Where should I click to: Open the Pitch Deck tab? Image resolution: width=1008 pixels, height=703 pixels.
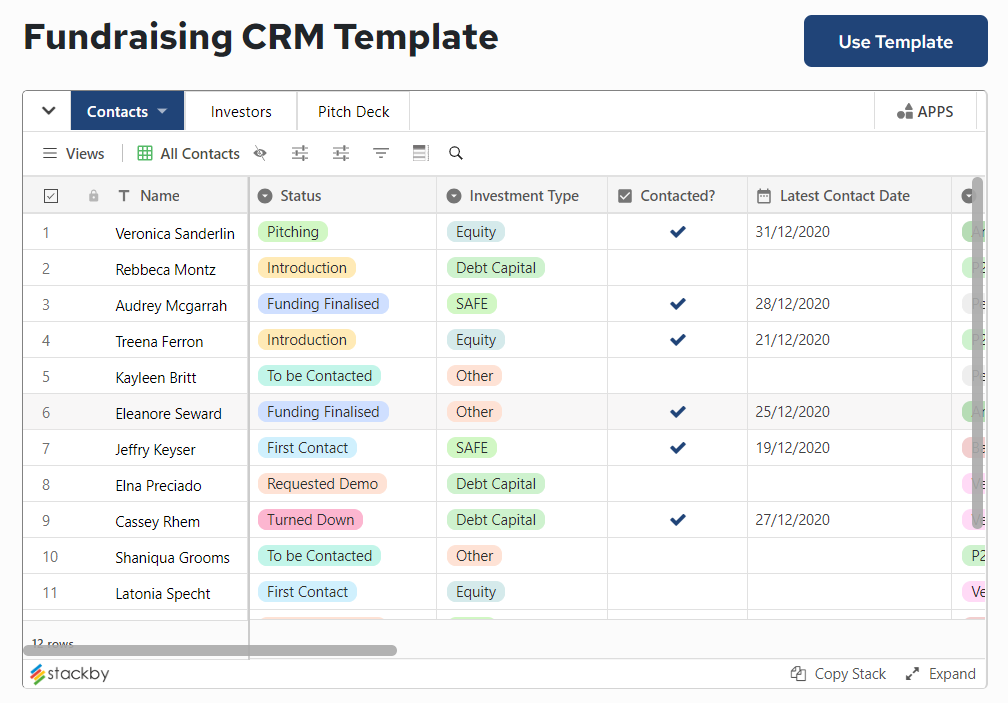click(x=352, y=111)
